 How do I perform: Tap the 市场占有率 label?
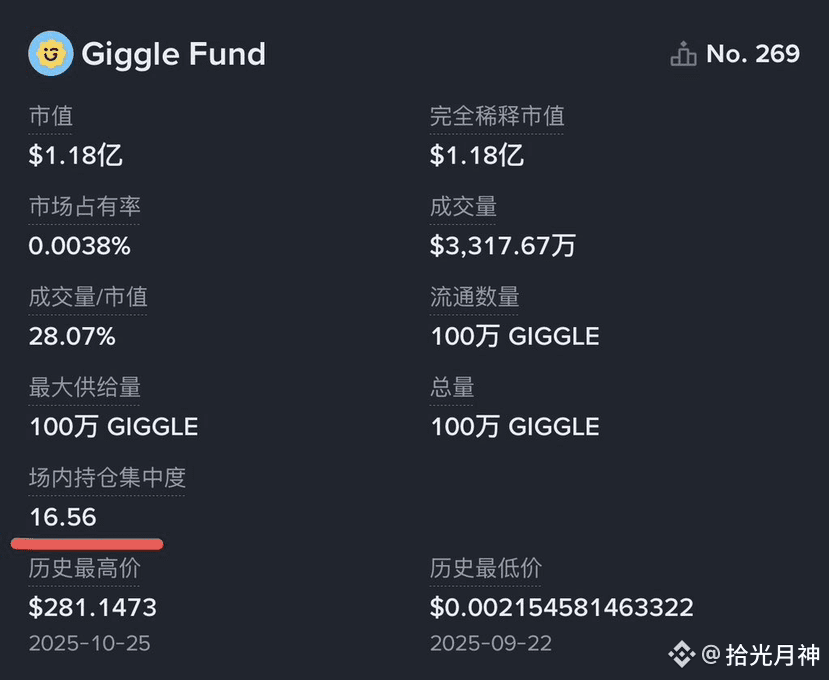tap(85, 207)
